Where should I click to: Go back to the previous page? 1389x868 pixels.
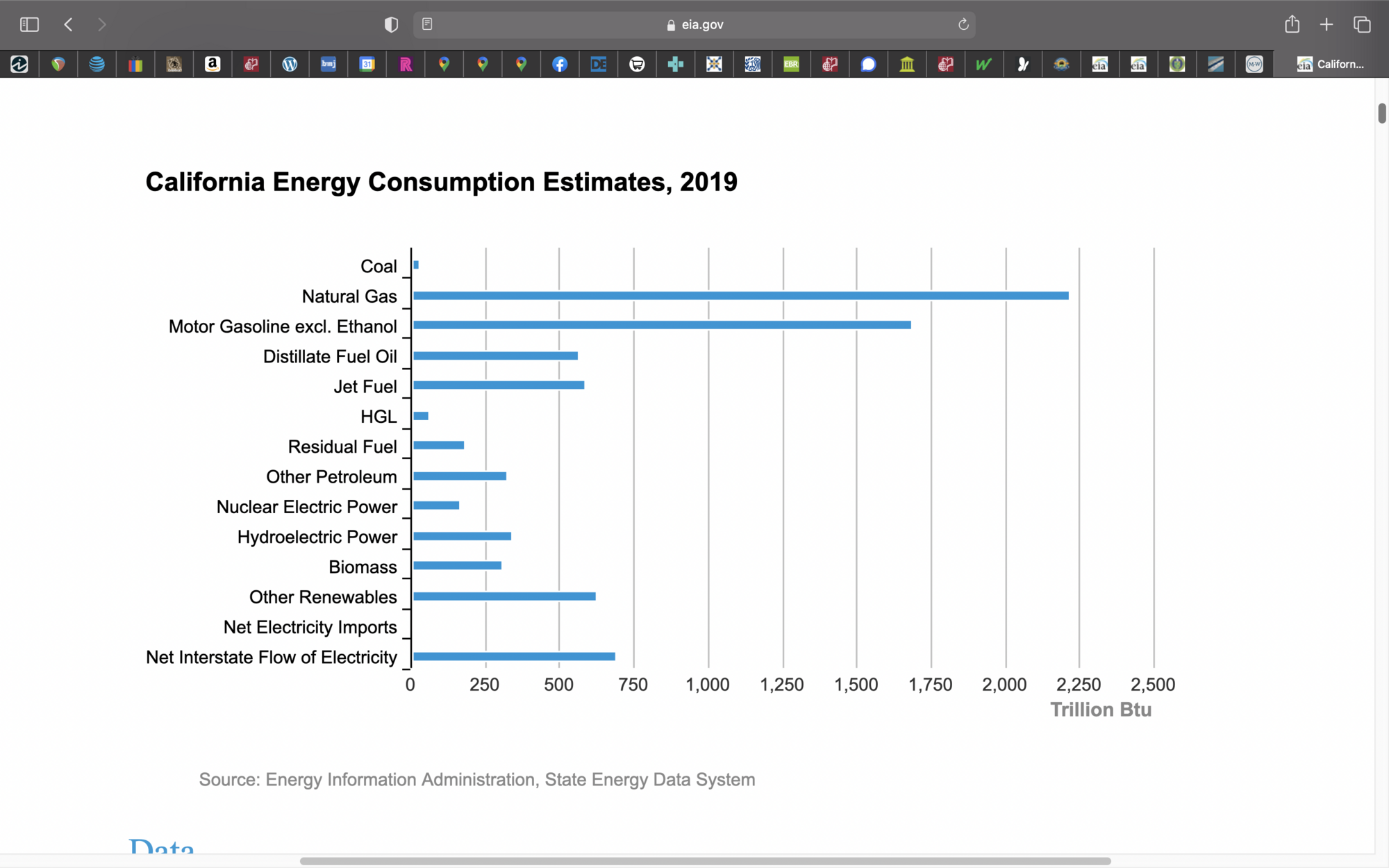[68, 25]
